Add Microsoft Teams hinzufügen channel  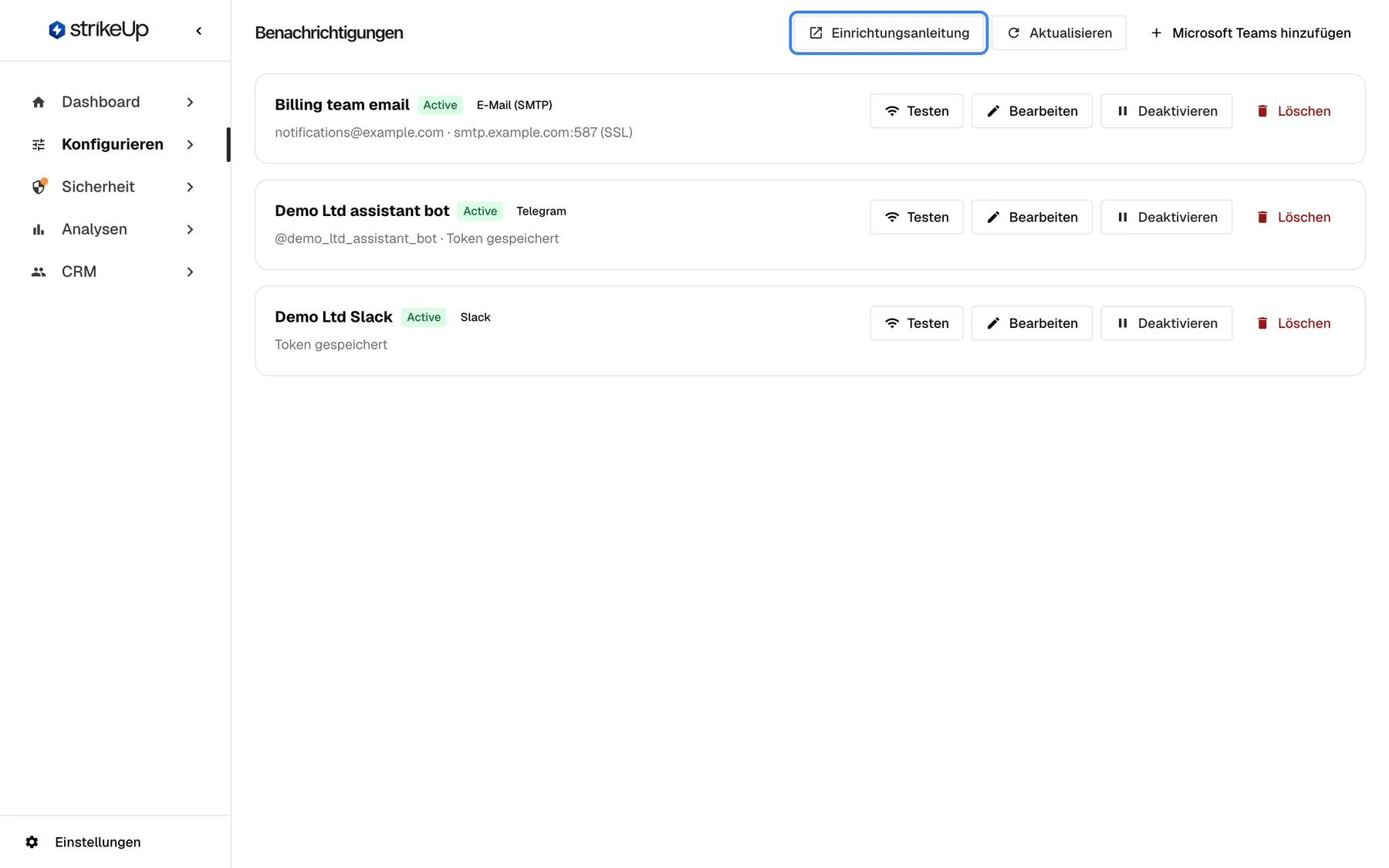[x=1250, y=32]
